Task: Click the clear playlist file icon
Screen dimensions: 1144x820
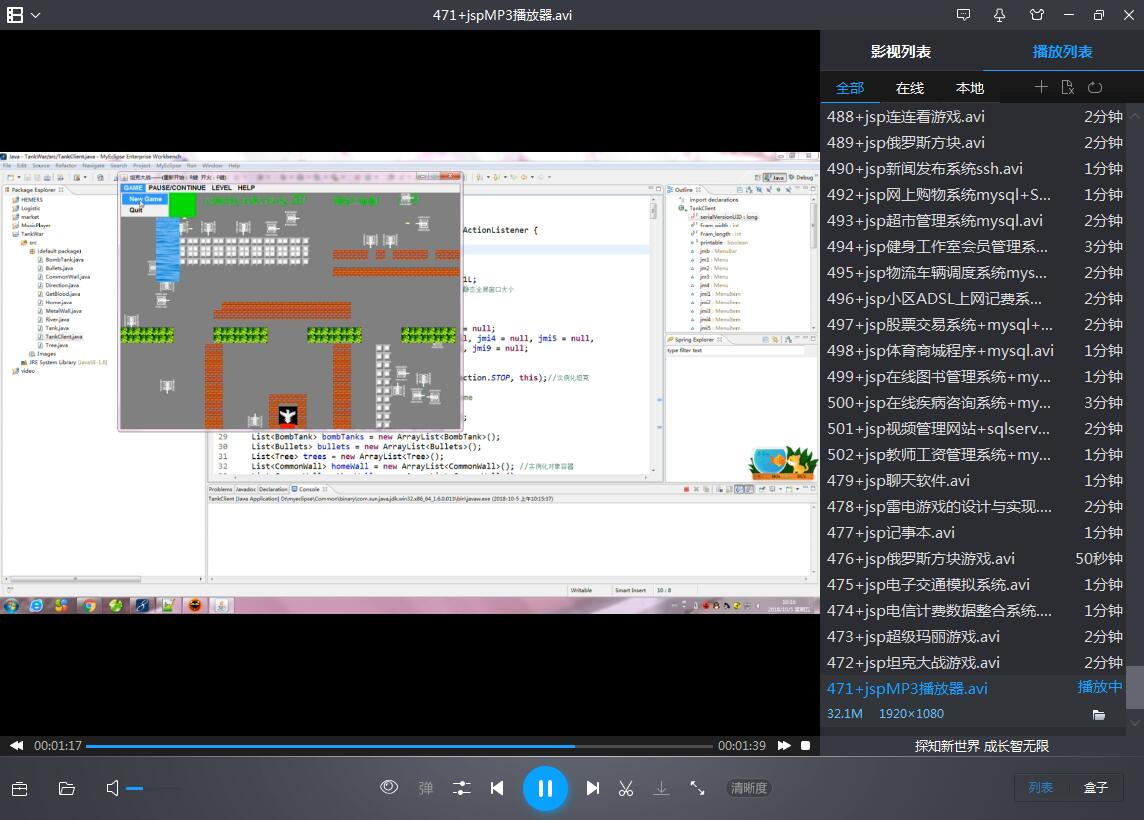Action: [1067, 88]
